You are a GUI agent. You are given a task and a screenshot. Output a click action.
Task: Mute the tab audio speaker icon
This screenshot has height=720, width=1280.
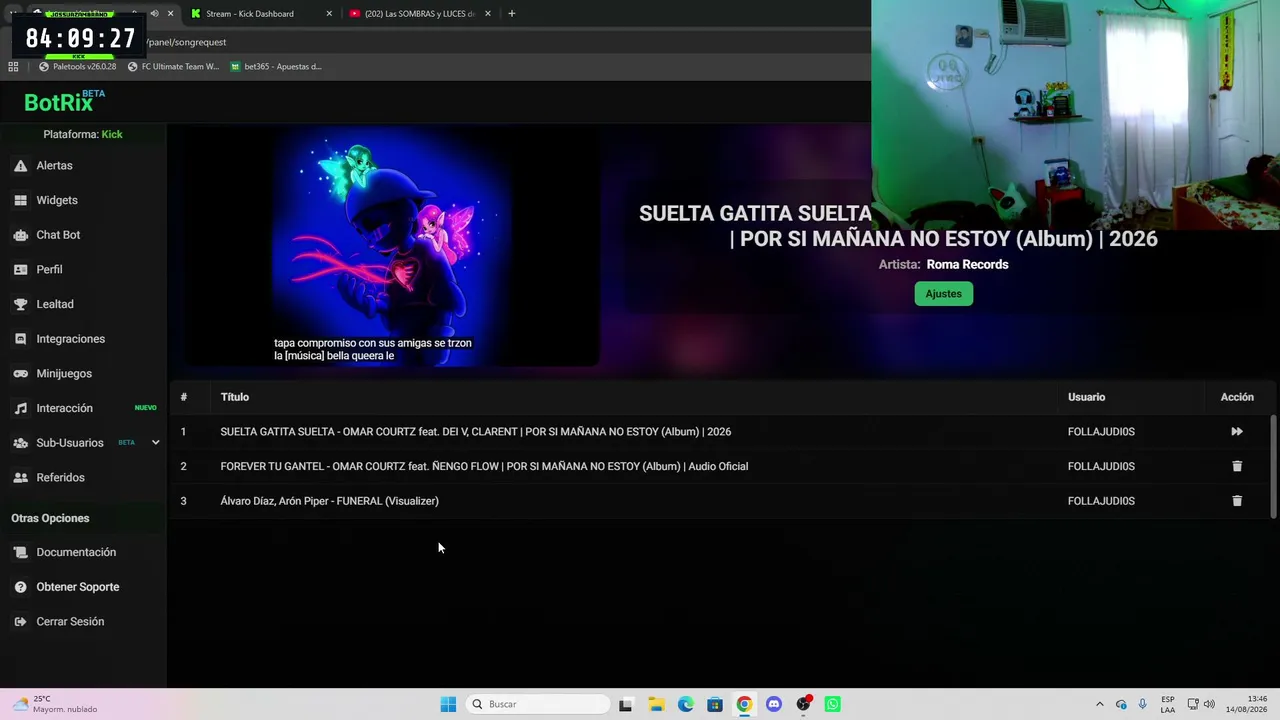point(154,14)
